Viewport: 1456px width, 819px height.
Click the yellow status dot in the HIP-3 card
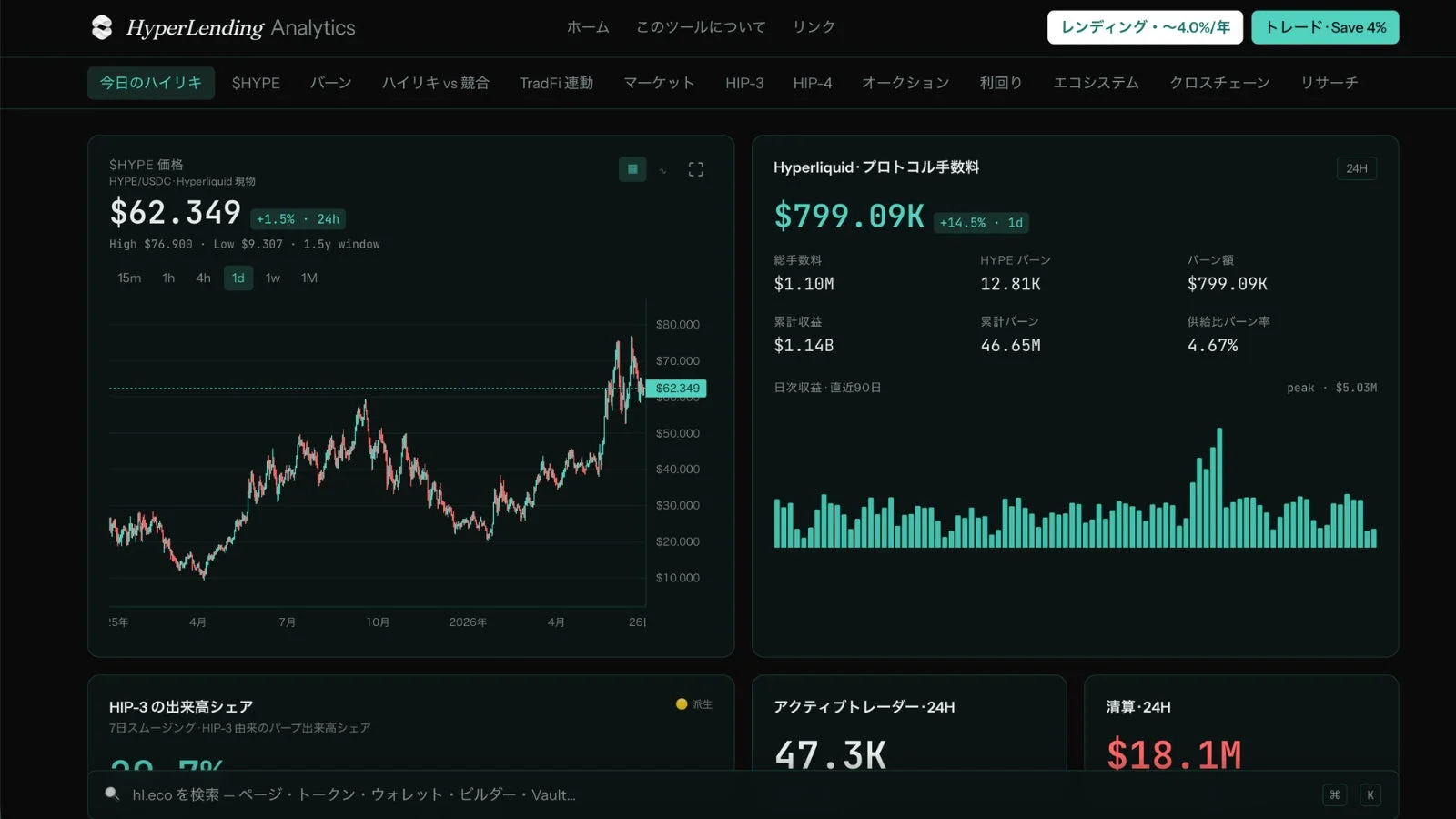tap(682, 703)
